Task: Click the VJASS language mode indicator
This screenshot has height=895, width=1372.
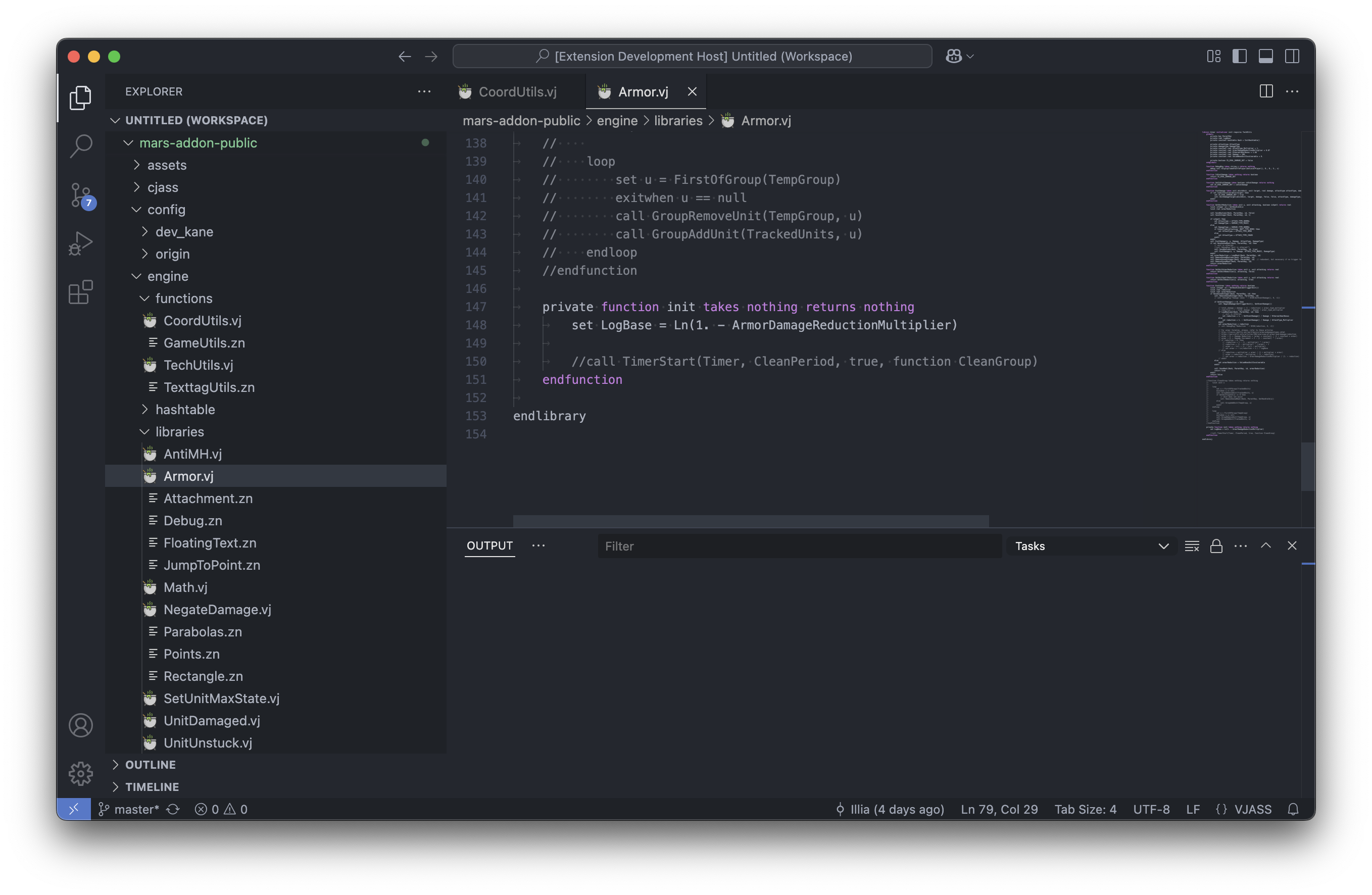Action: point(1252,809)
